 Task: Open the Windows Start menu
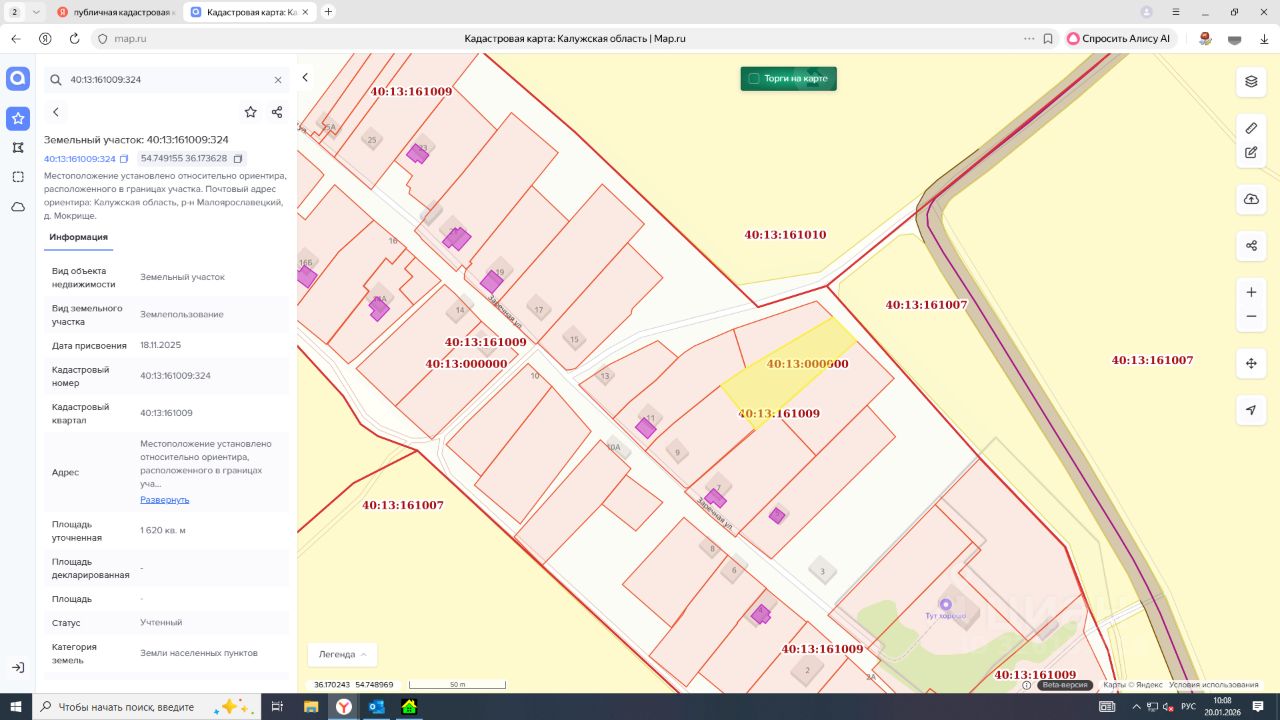tap(16, 706)
